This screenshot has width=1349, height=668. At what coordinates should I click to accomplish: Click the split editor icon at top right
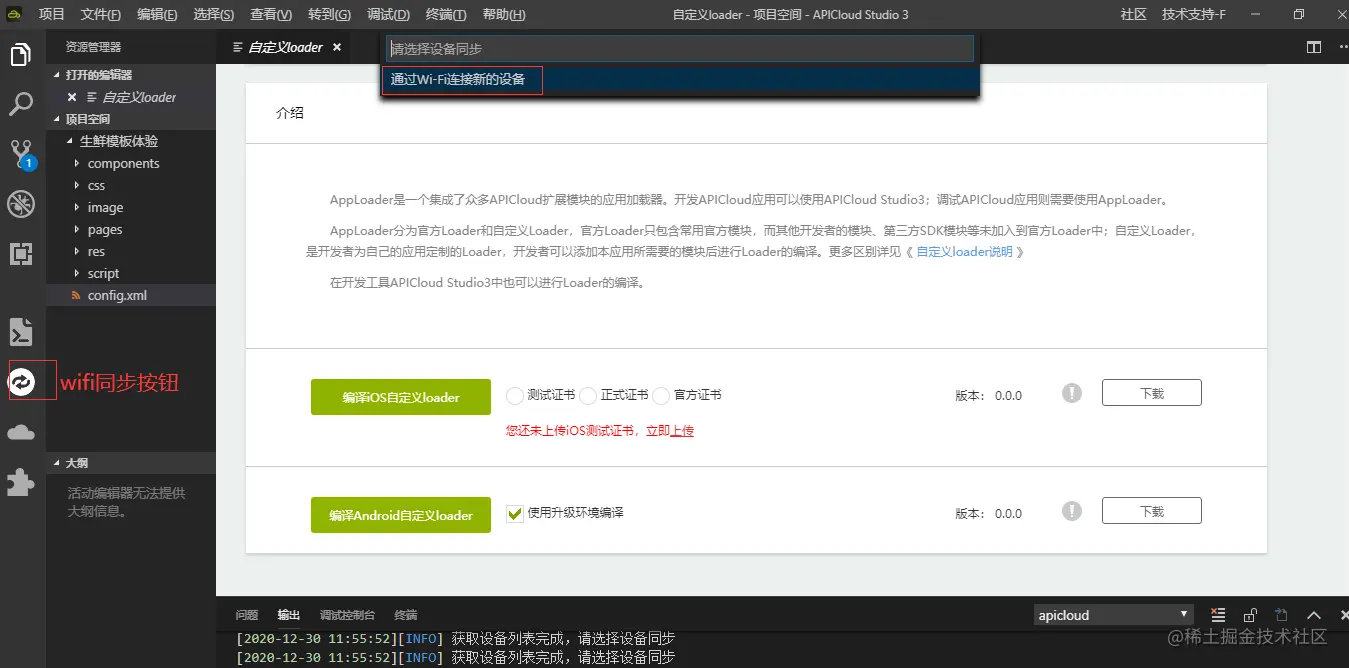1313,47
